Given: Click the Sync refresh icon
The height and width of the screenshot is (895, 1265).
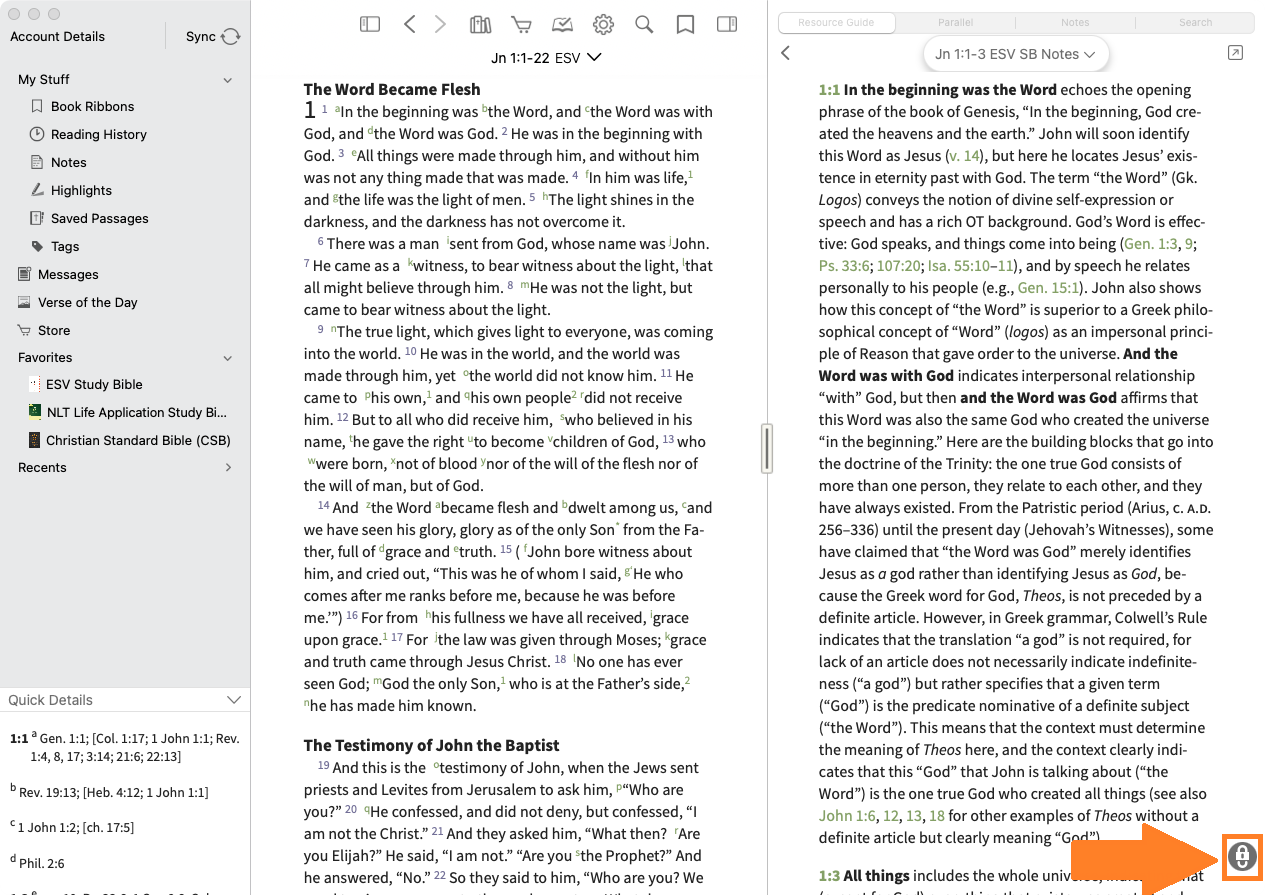Looking at the screenshot, I should (x=231, y=37).
